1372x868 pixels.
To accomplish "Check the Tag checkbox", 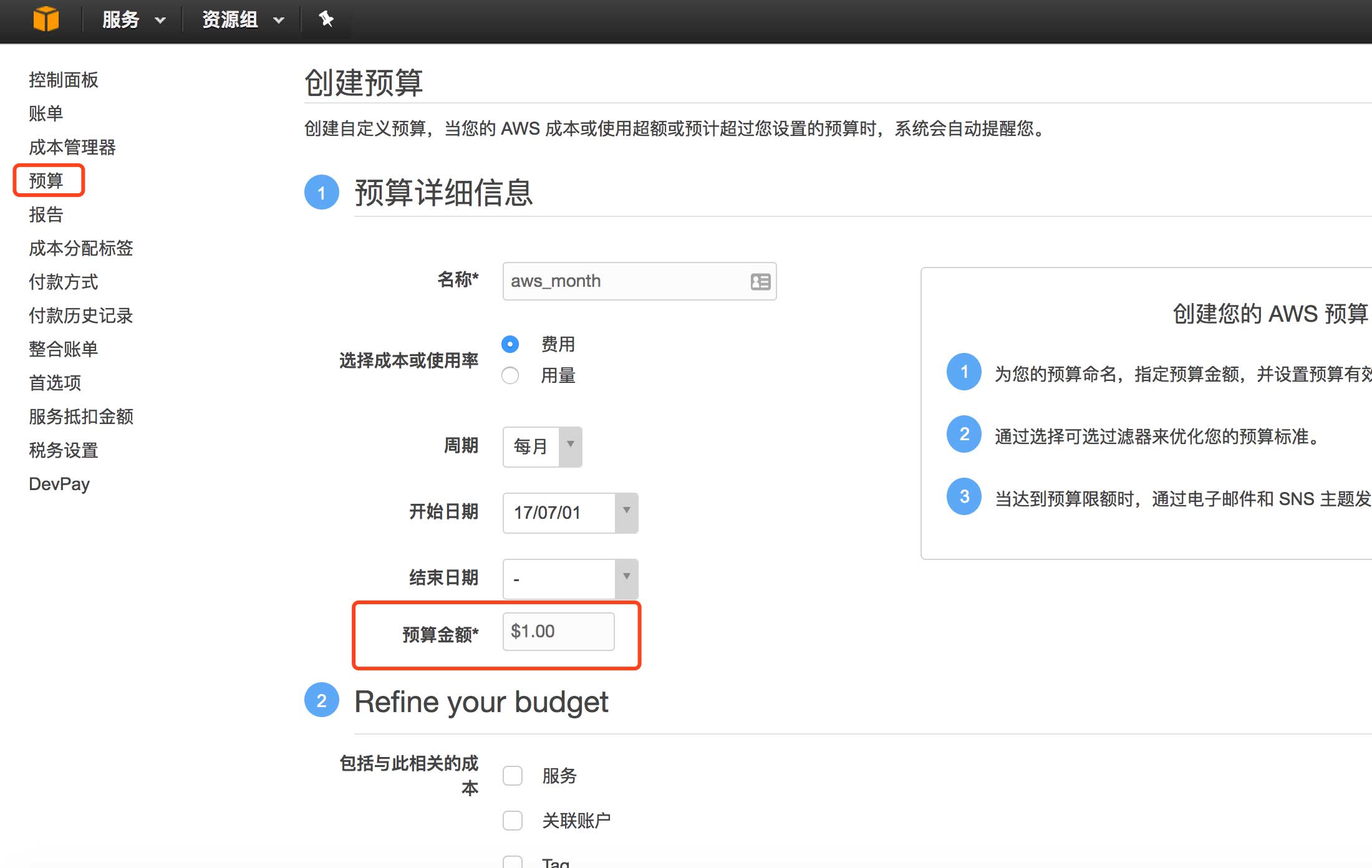I will pos(513,863).
